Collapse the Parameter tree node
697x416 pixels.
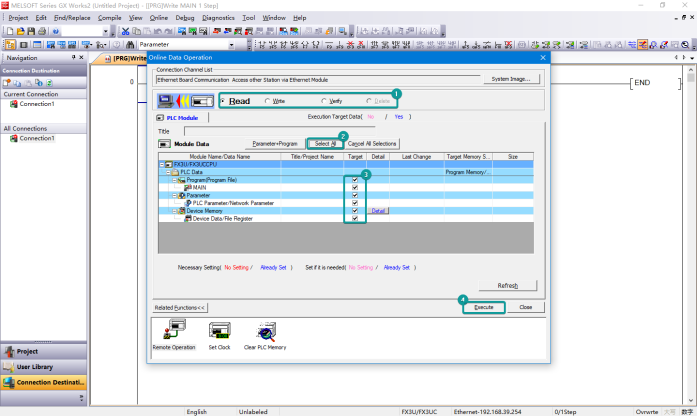(174, 196)
